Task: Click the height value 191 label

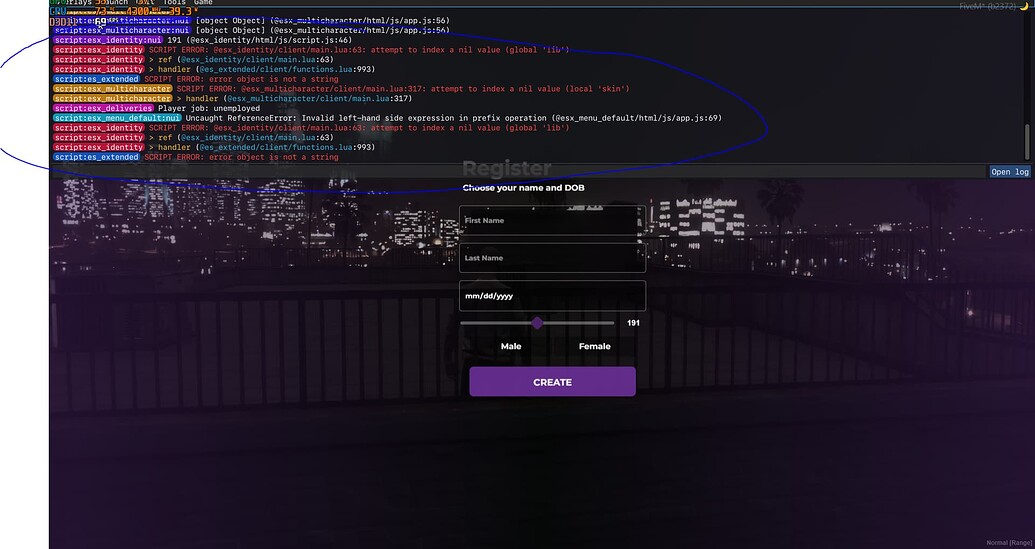Action: tap(633, 323)
